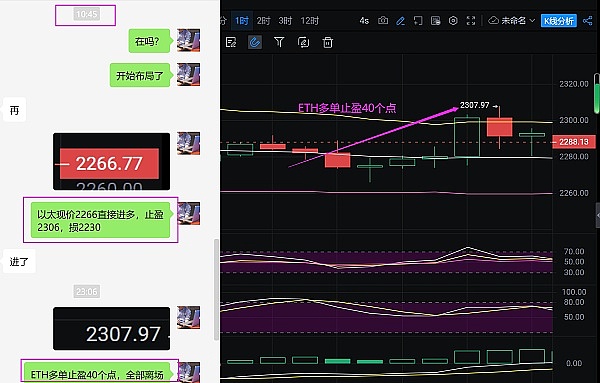Open avatar beside 2266.77 image
Screen dimensions: 600x383
(x=188, y=143)
